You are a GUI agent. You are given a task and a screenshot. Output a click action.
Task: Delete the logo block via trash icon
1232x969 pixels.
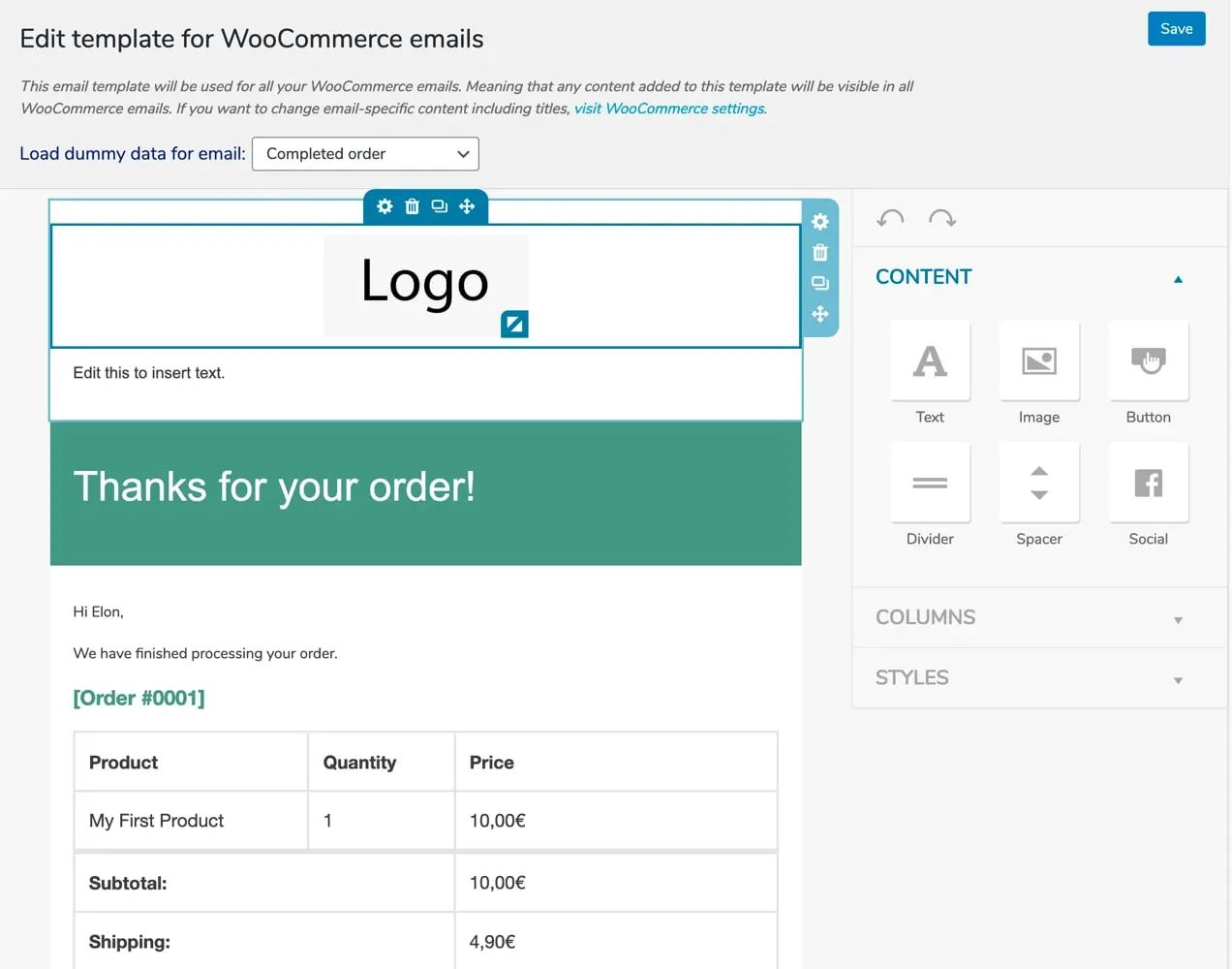click(x=412, y=206)
